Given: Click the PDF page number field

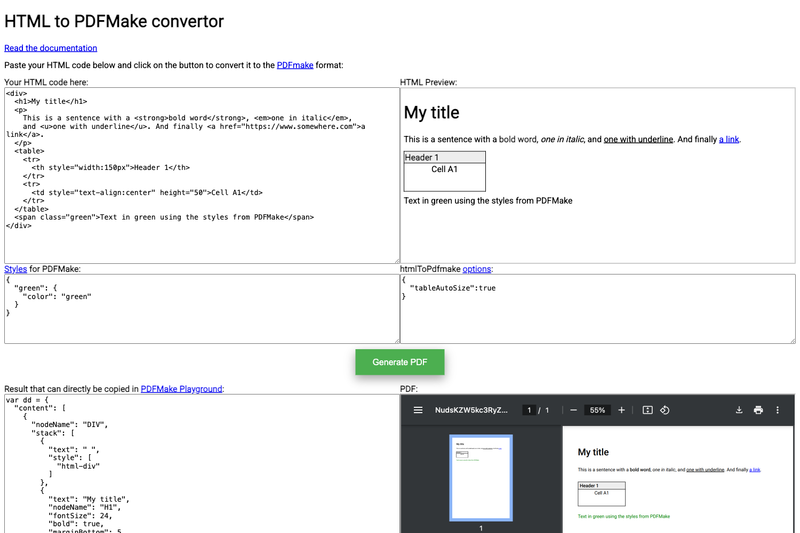Looking at the screenshot, I should (529, 410).
